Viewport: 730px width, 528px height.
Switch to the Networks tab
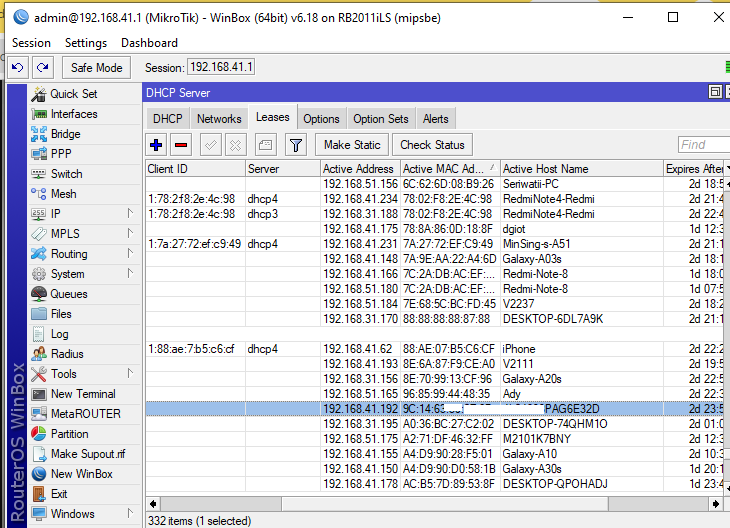point(219,119)
